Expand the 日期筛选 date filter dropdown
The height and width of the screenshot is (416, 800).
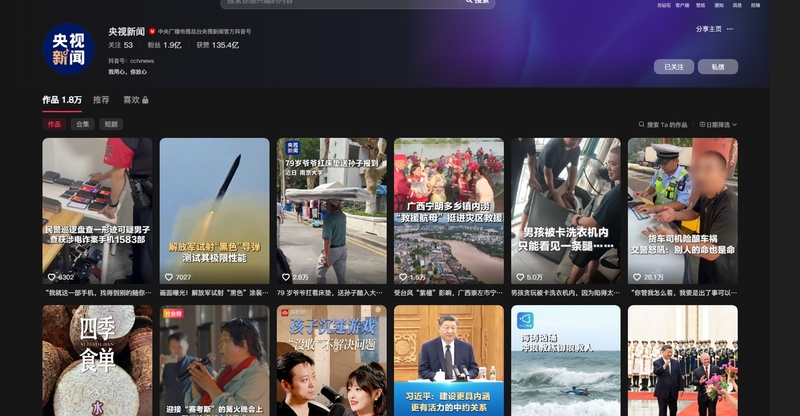pos(718,125)
